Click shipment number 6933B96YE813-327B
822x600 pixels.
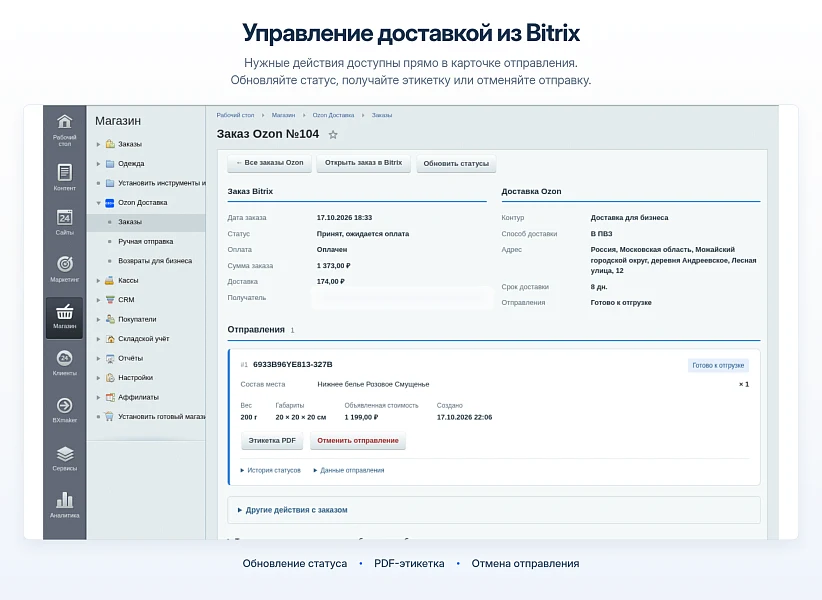tap(293, 365)
